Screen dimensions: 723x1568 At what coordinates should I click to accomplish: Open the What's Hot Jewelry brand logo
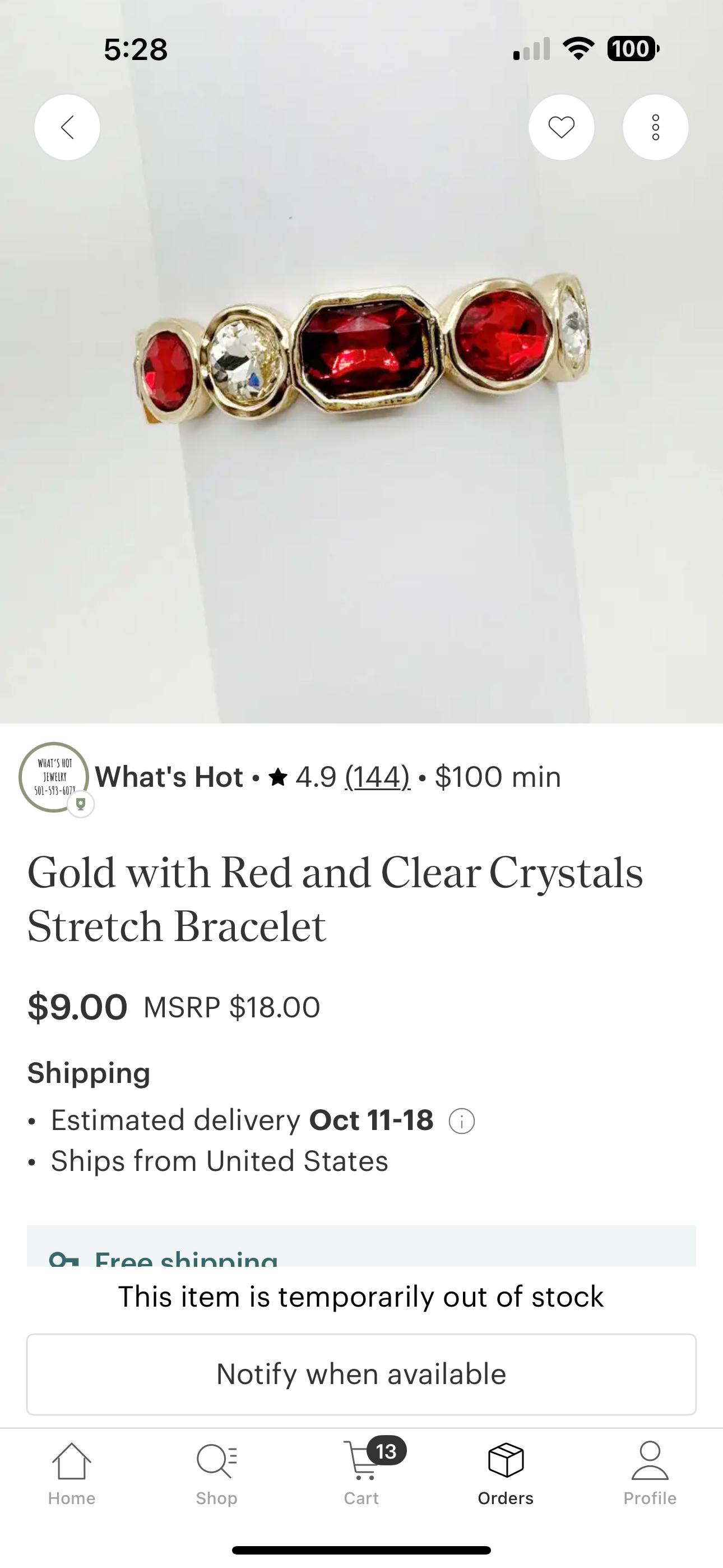54,777
